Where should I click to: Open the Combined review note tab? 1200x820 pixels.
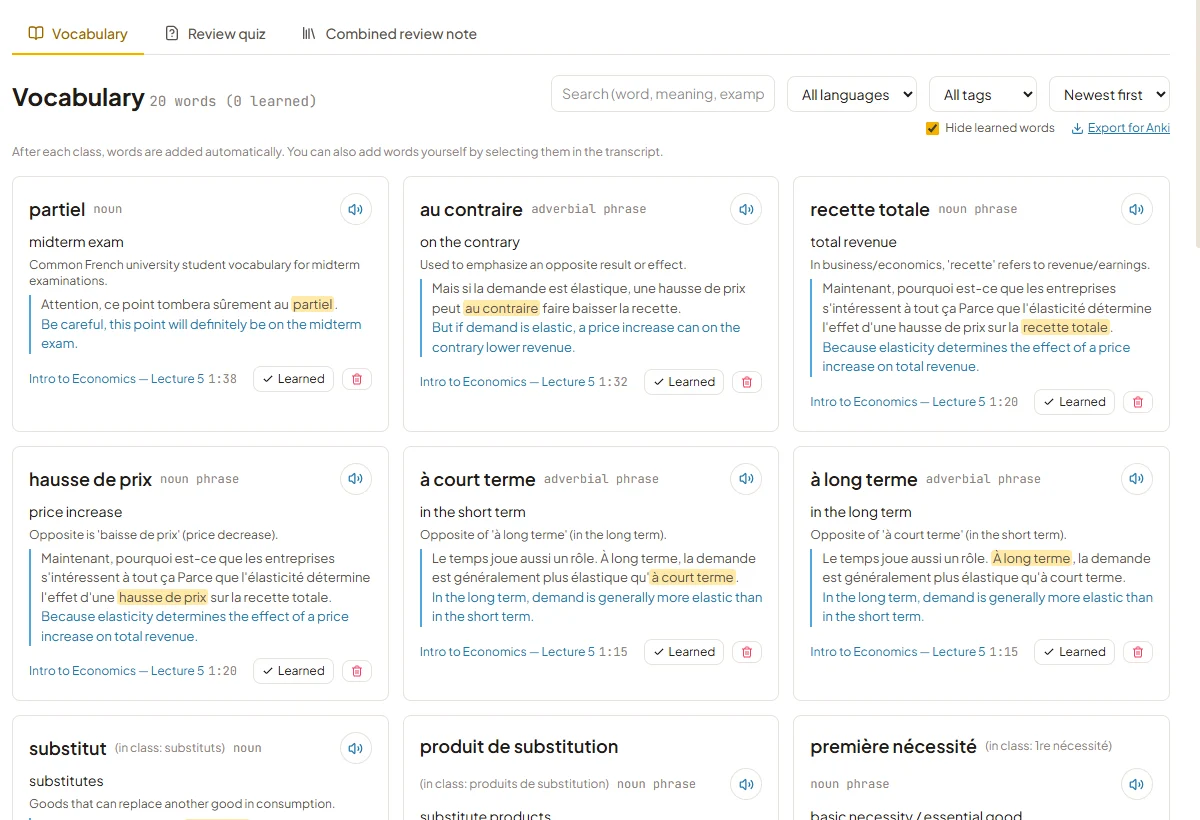389,34
